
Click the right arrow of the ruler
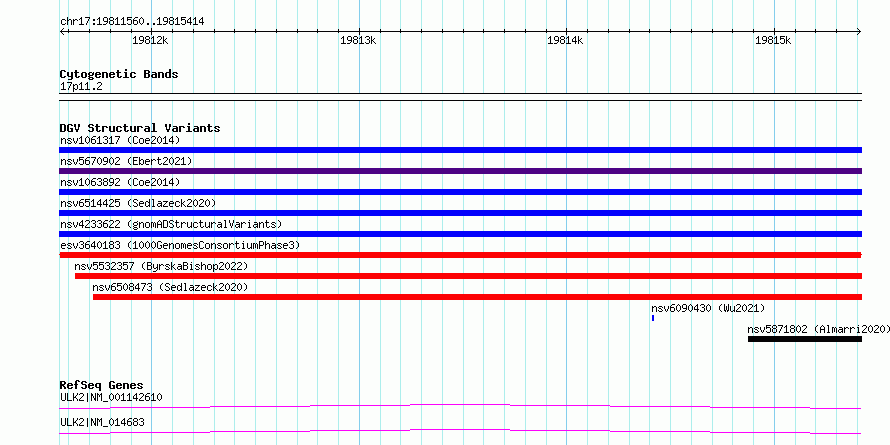(x=859, y=31)
